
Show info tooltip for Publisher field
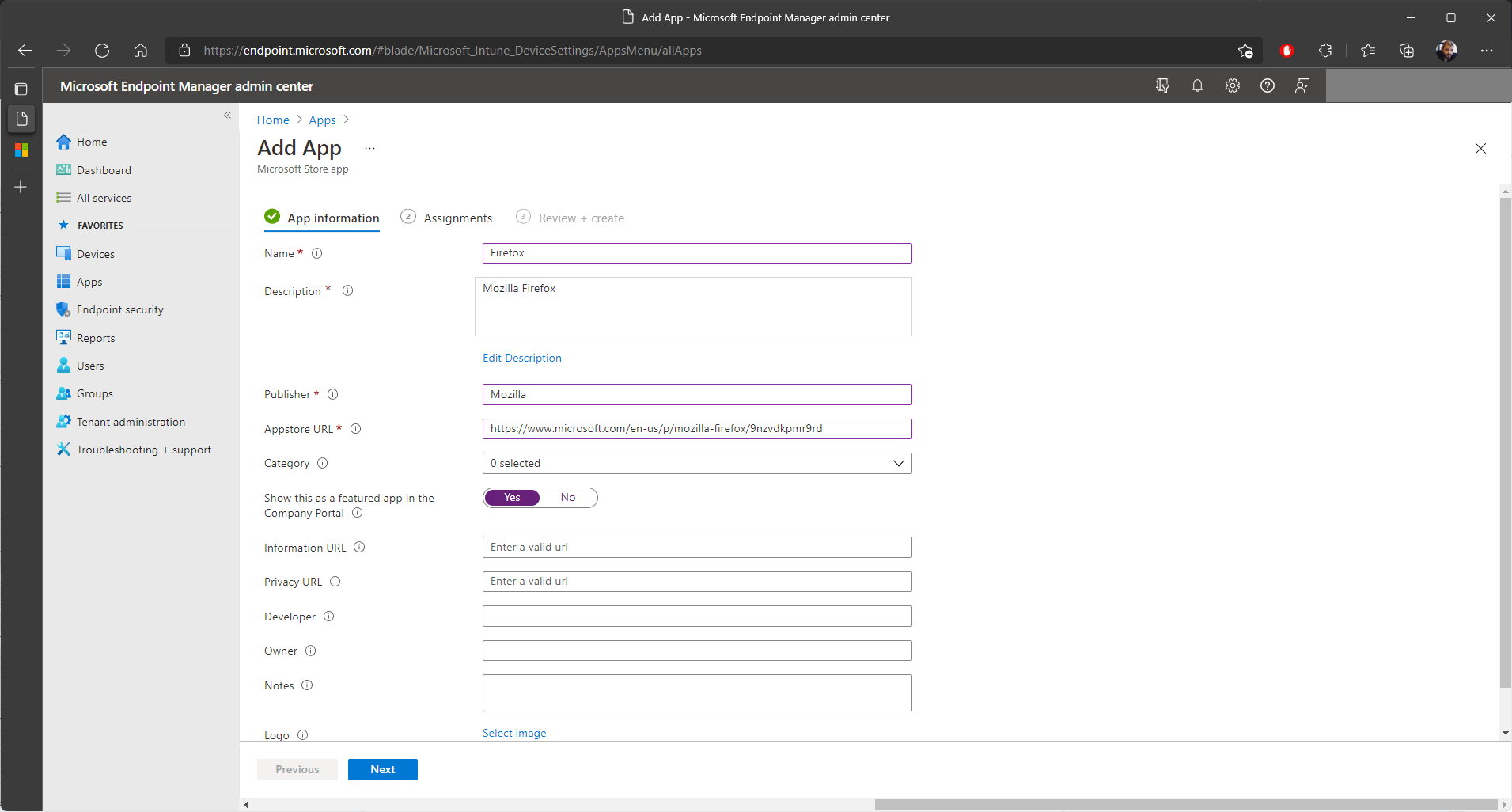point(332,394)
